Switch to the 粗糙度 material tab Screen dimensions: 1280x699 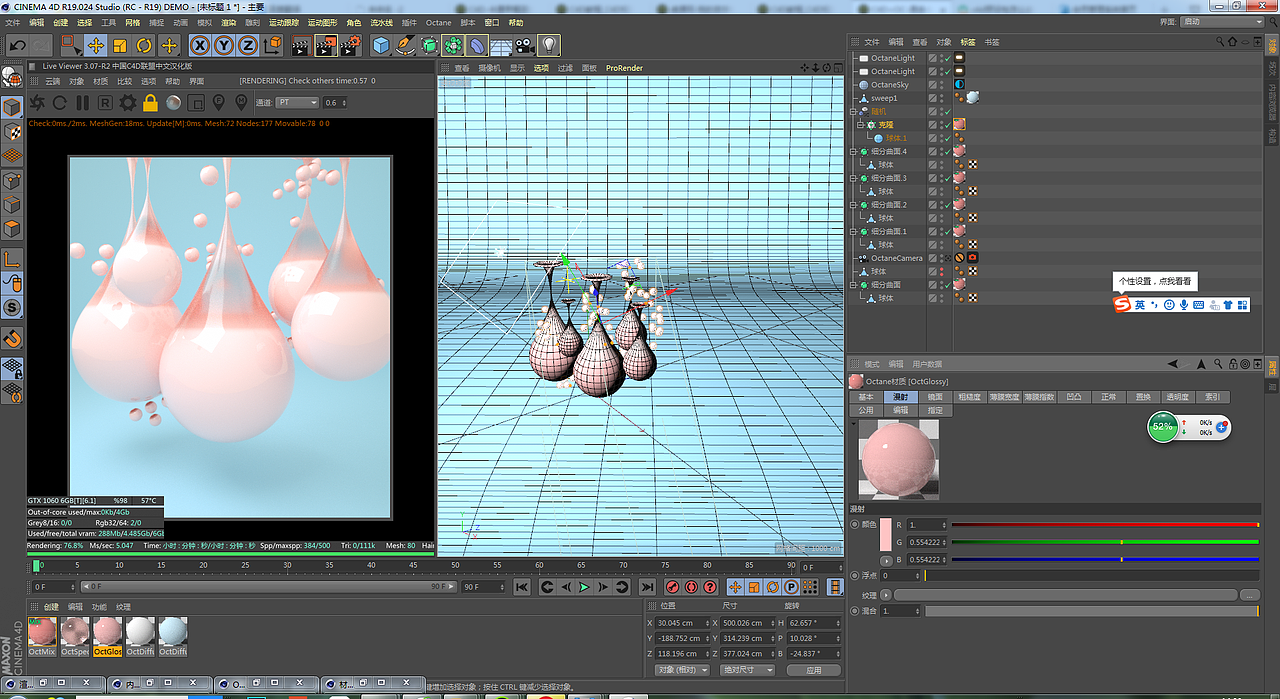(969, 397)
